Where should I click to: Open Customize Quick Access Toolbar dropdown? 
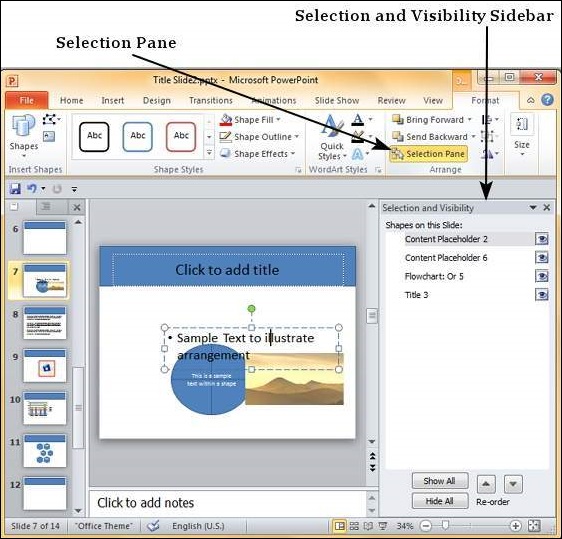pyautogui.click(x=74, y=189)
